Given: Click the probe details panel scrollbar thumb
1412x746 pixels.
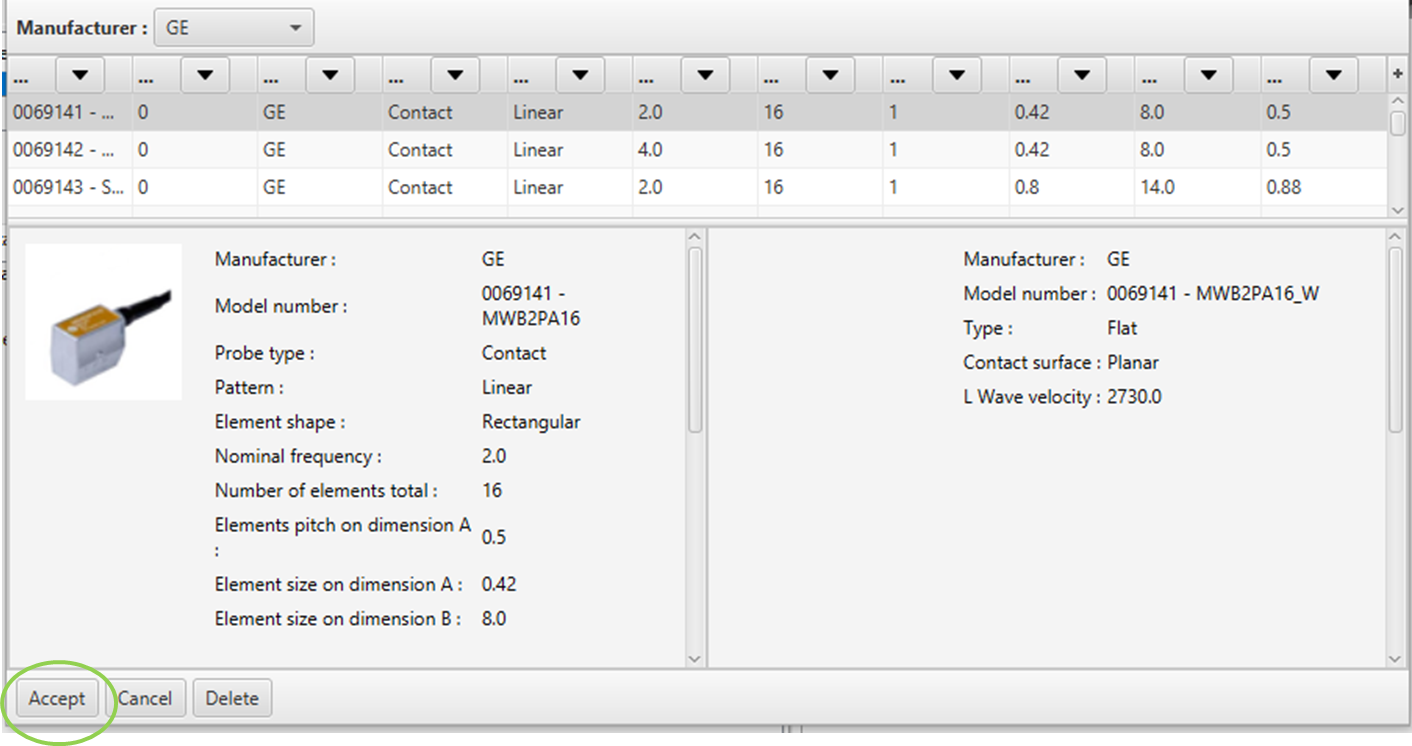Looking at the screenshot, I should (695, 340).
